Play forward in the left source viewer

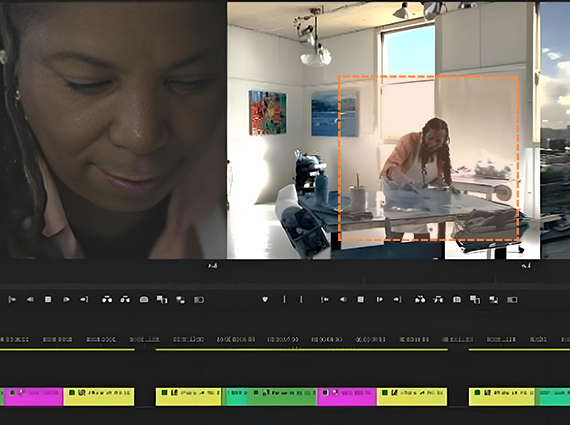pyautogui.click(x=66, y=299)
